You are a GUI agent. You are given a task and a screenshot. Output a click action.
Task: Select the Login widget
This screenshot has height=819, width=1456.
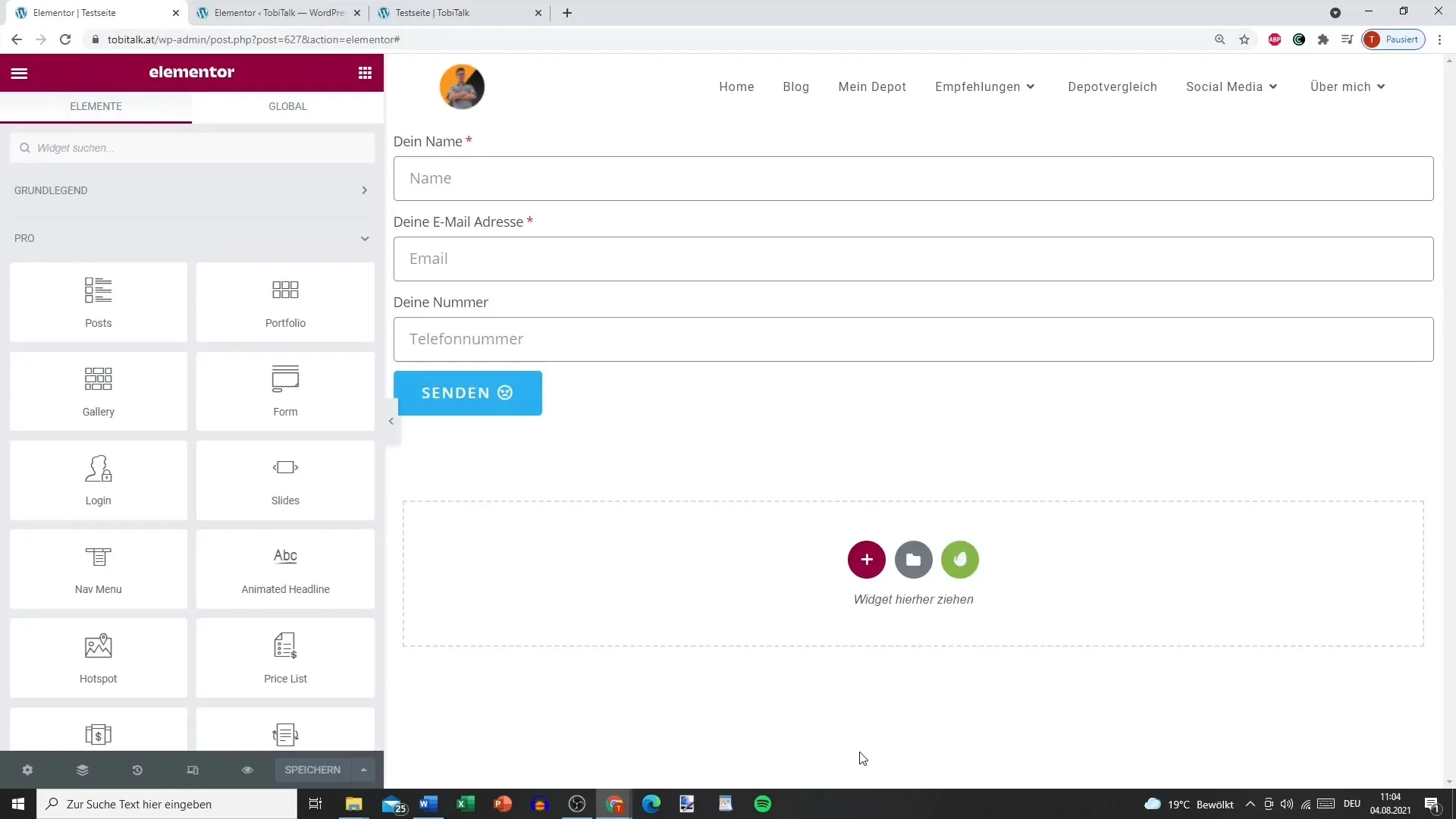tap(99, 479)
